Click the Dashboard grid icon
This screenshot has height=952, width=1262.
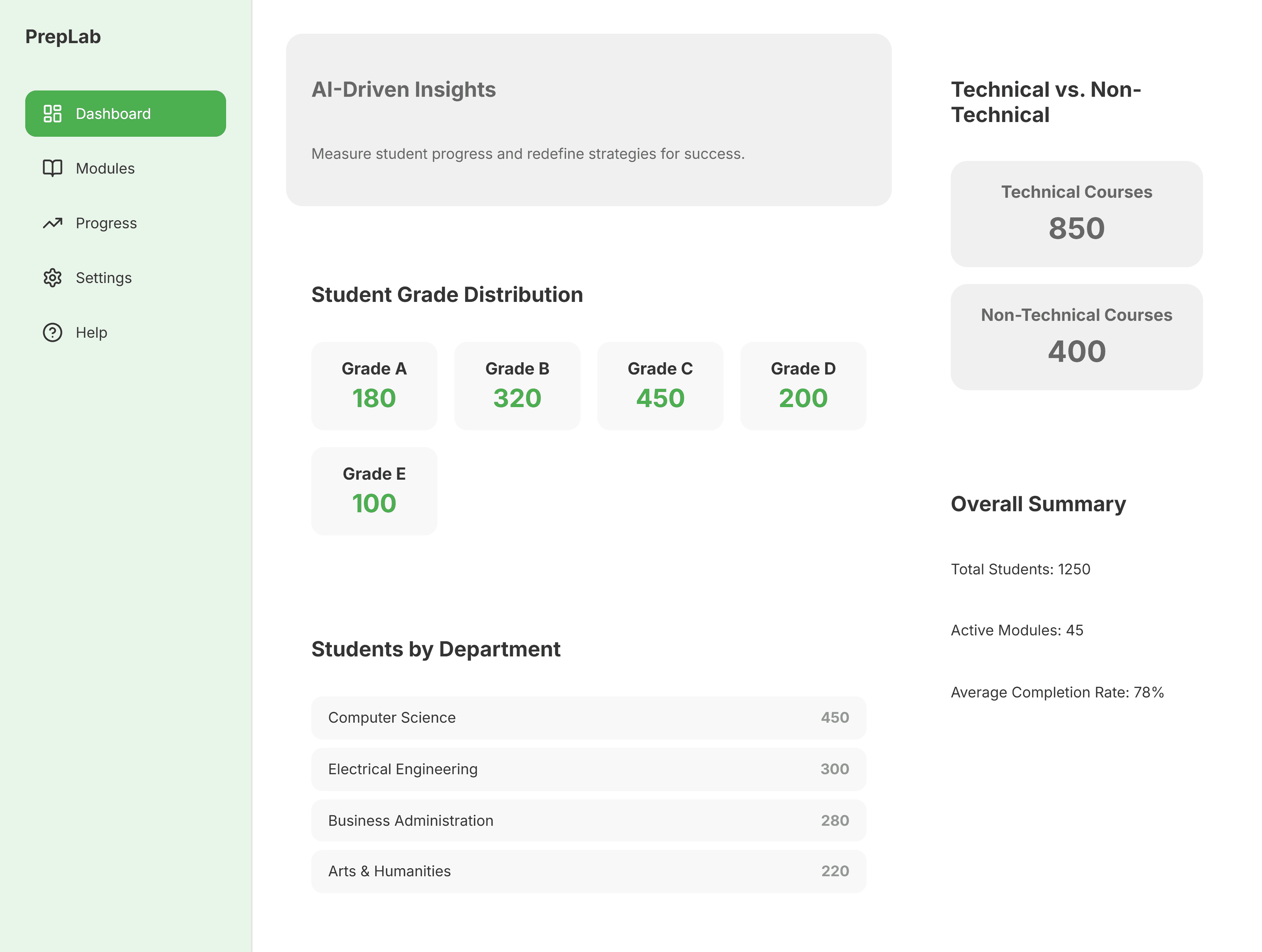pyautogui.click(x=53, y=114)
